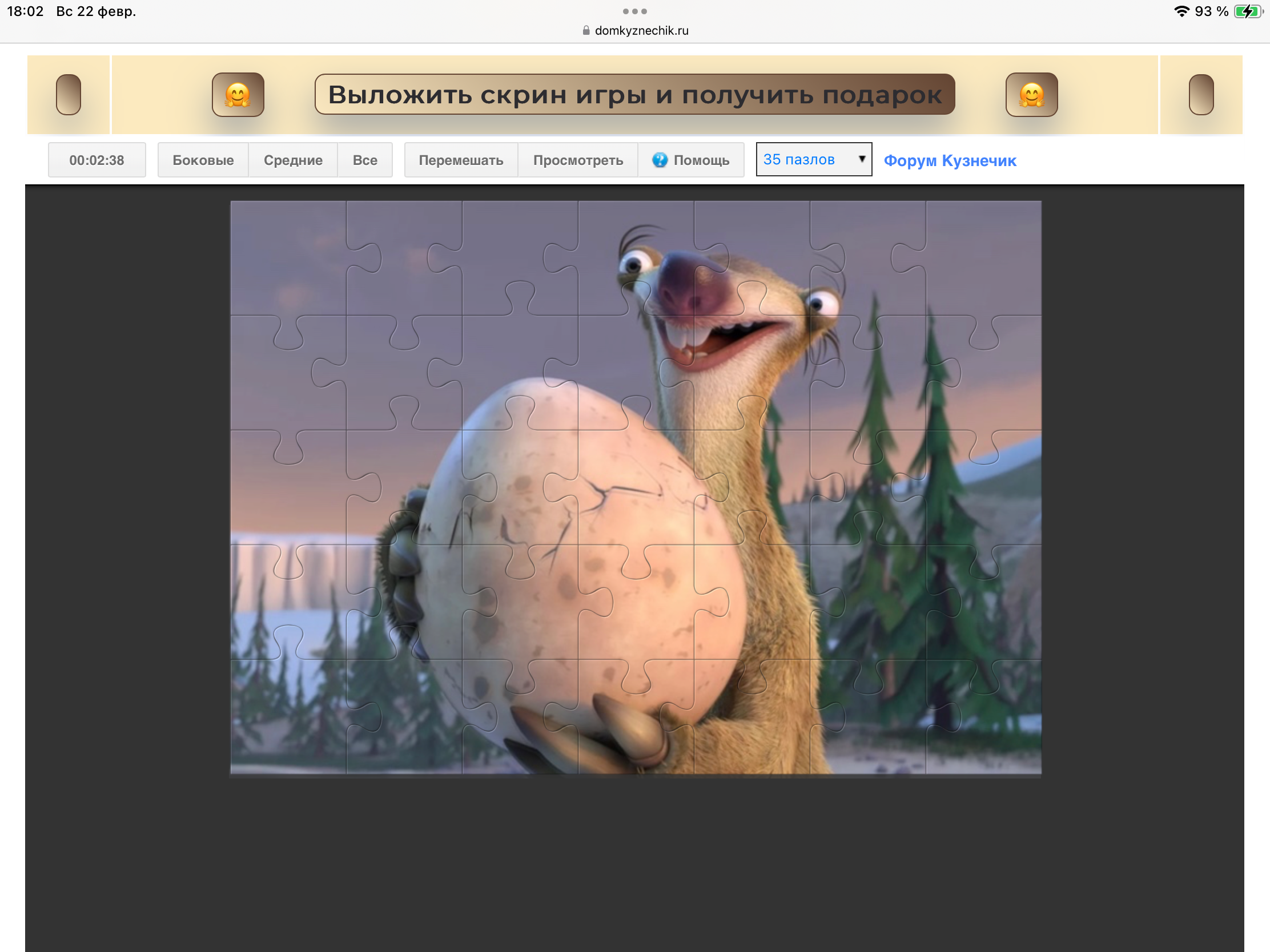Image resolution: width=1270 pixels, height=952 pixels.
Task: Tap the battery icon in status bar
Action: (x=1248, y=11)
